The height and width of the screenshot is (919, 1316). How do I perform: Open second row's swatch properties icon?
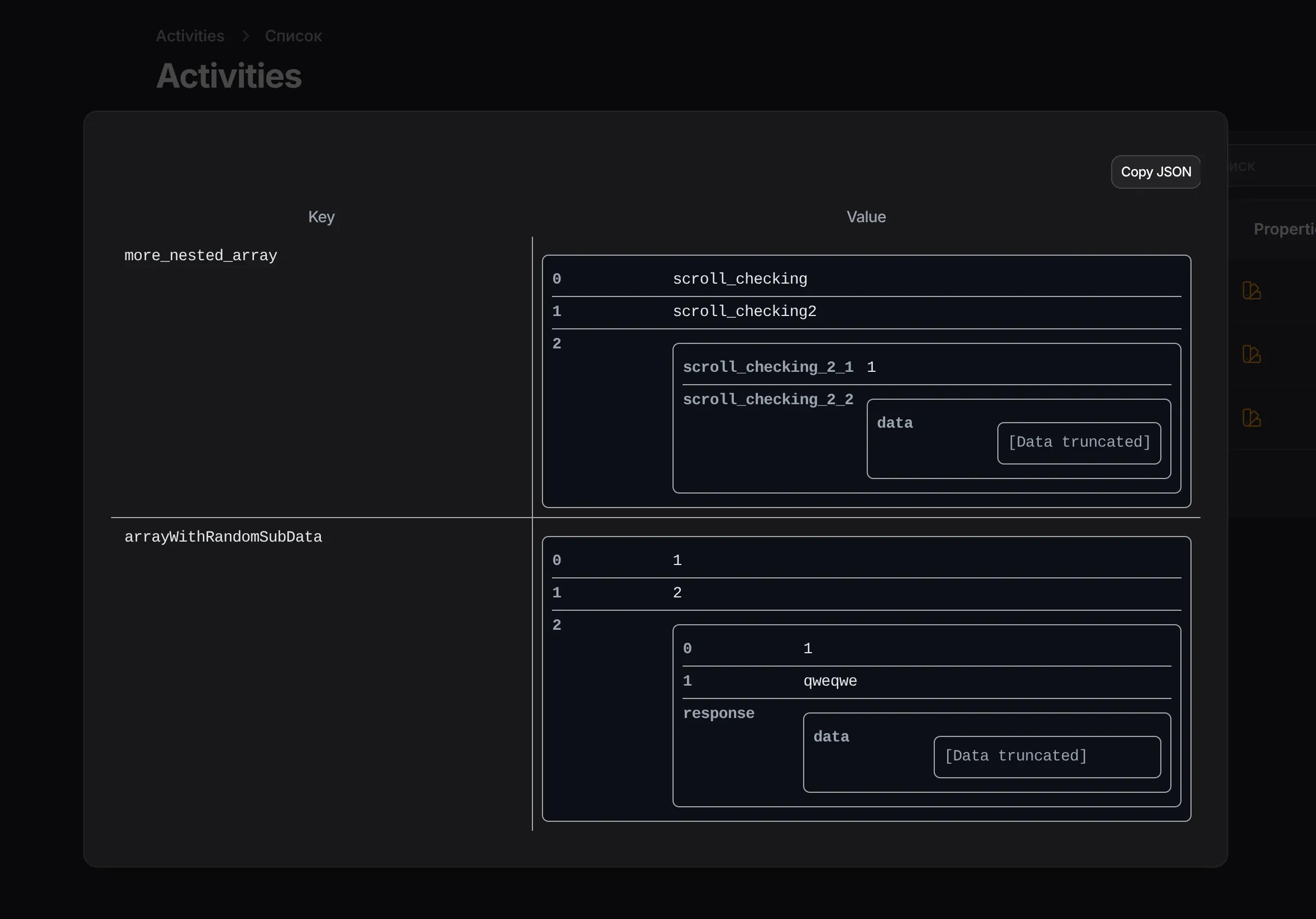1251,355
